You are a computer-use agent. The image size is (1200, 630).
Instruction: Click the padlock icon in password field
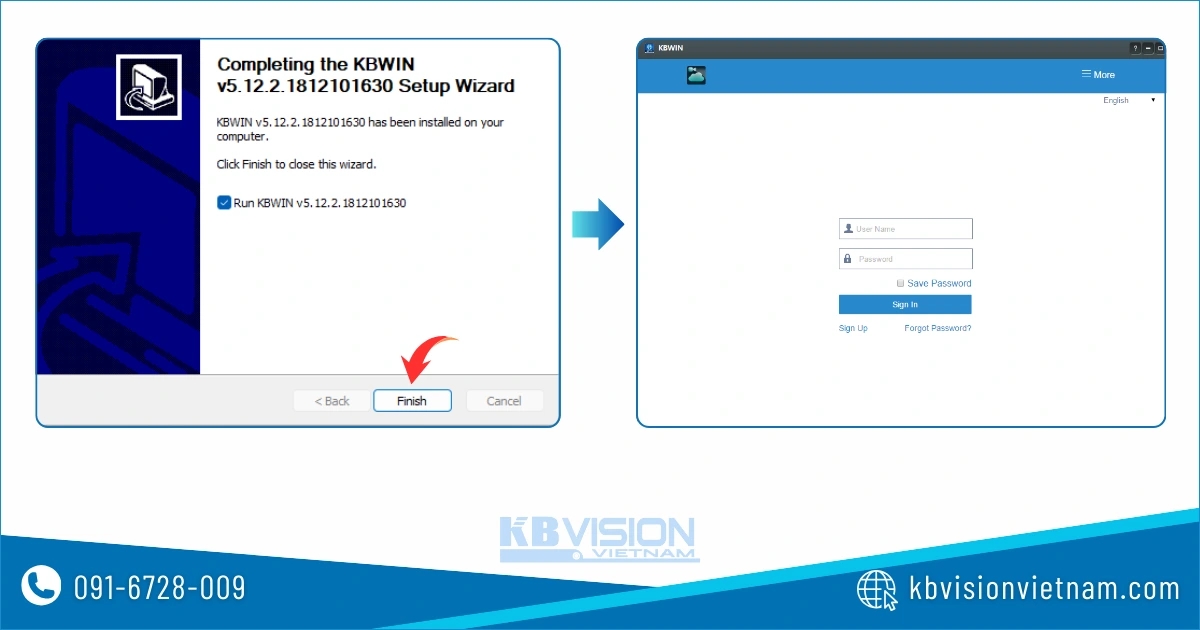pos(848,259)
